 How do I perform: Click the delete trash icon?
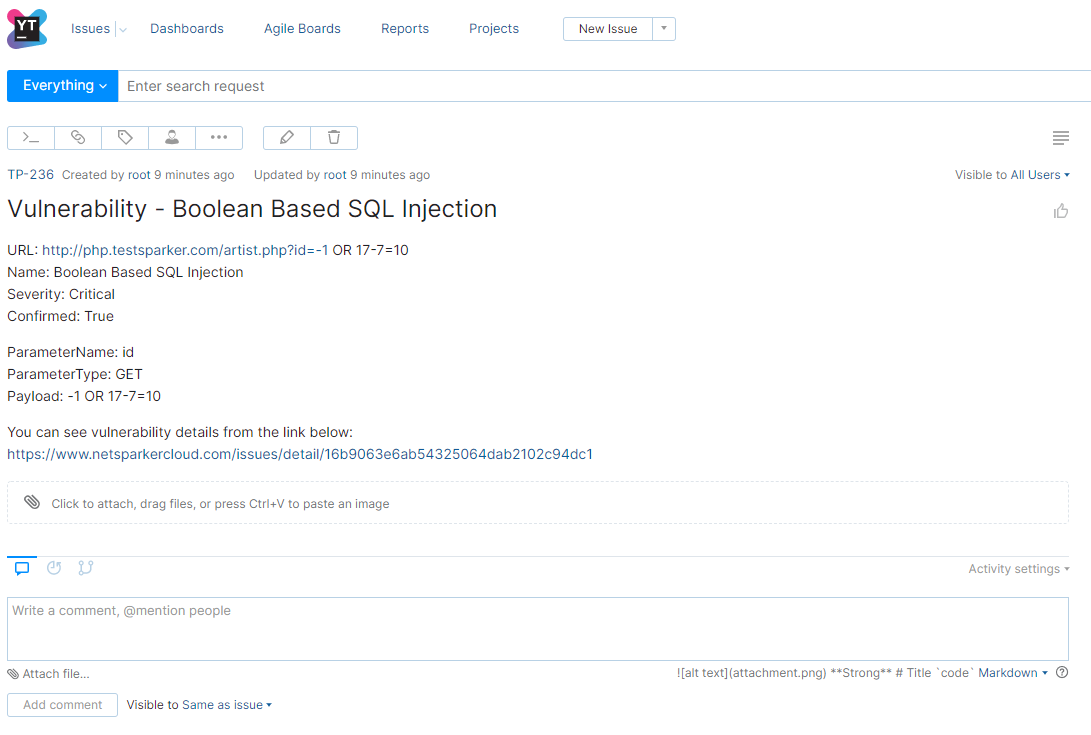(x=334, y=137)
